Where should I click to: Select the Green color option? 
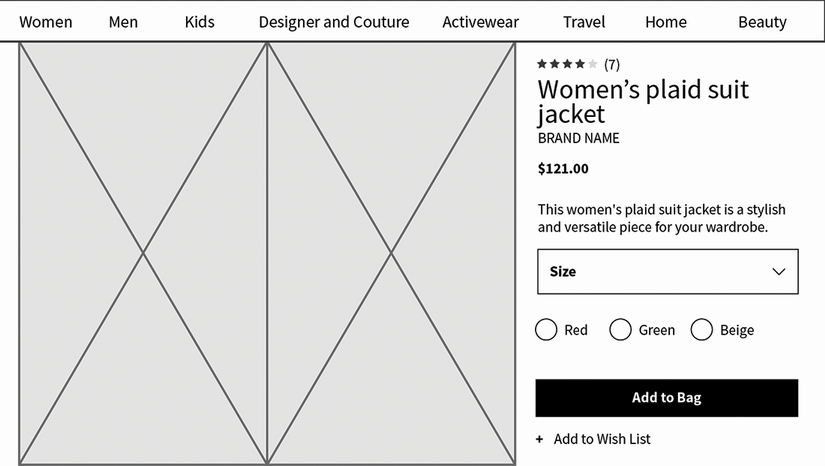[x=620, y=330]
